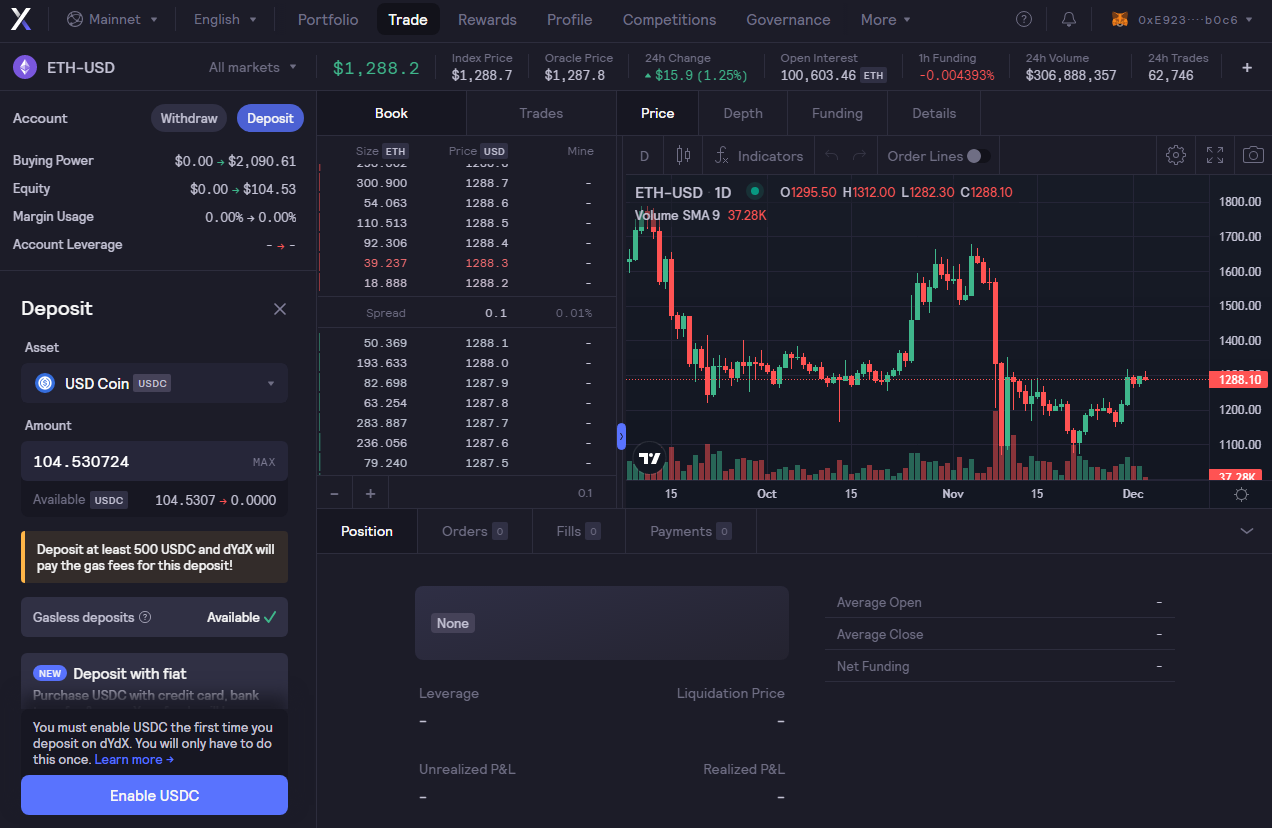1272x828 pixels.
Task: Open the All markets dropdown
Action: tap(253, 67)
